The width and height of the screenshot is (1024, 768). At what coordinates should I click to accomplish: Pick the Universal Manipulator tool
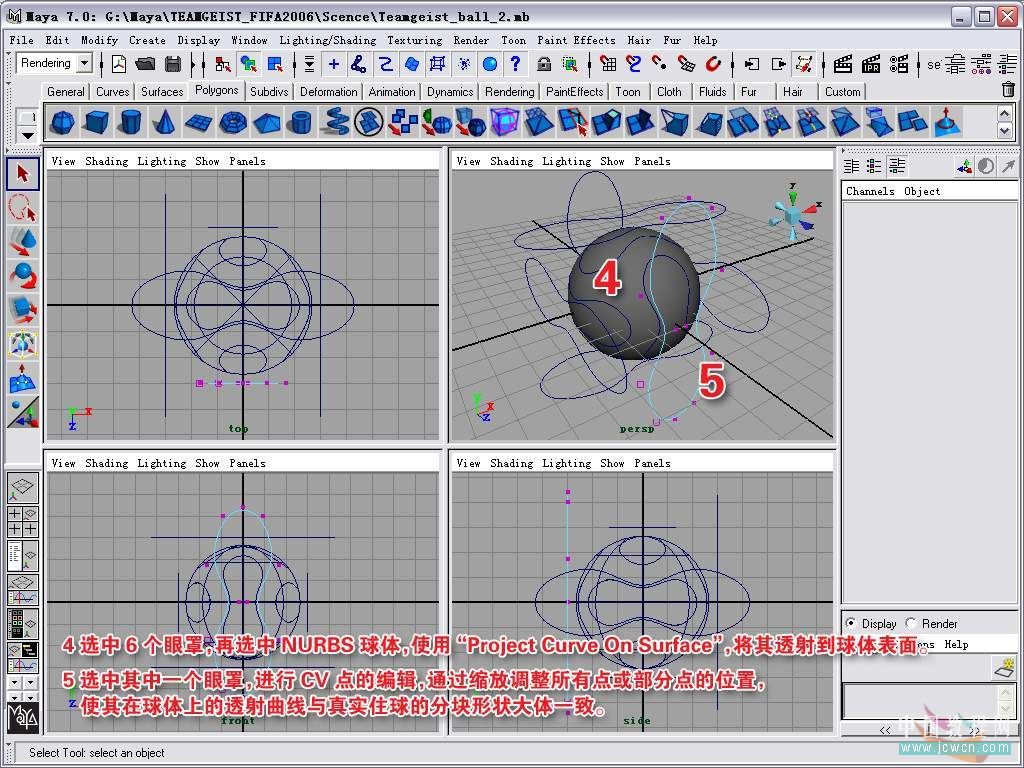coord(23,344)
